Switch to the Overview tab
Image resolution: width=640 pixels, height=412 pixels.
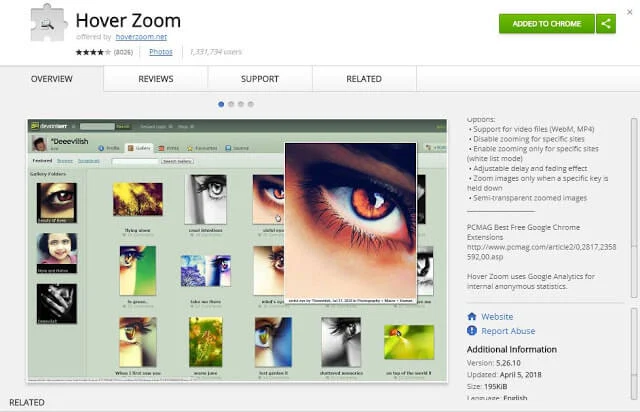[x=52, y=79]
